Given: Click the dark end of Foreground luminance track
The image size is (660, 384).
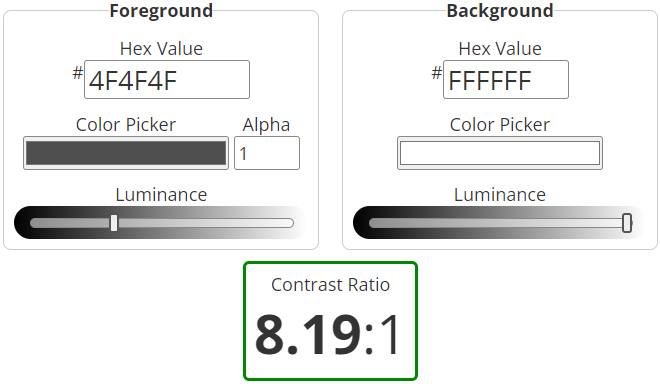Looking at the screenshot, I should click(37, 223).
